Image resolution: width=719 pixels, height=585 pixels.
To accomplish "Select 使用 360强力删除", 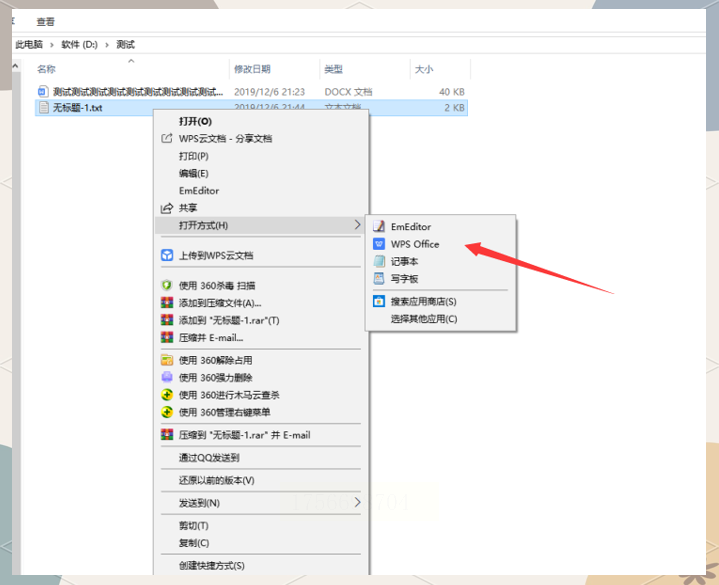I will click(x=216, y=378).
